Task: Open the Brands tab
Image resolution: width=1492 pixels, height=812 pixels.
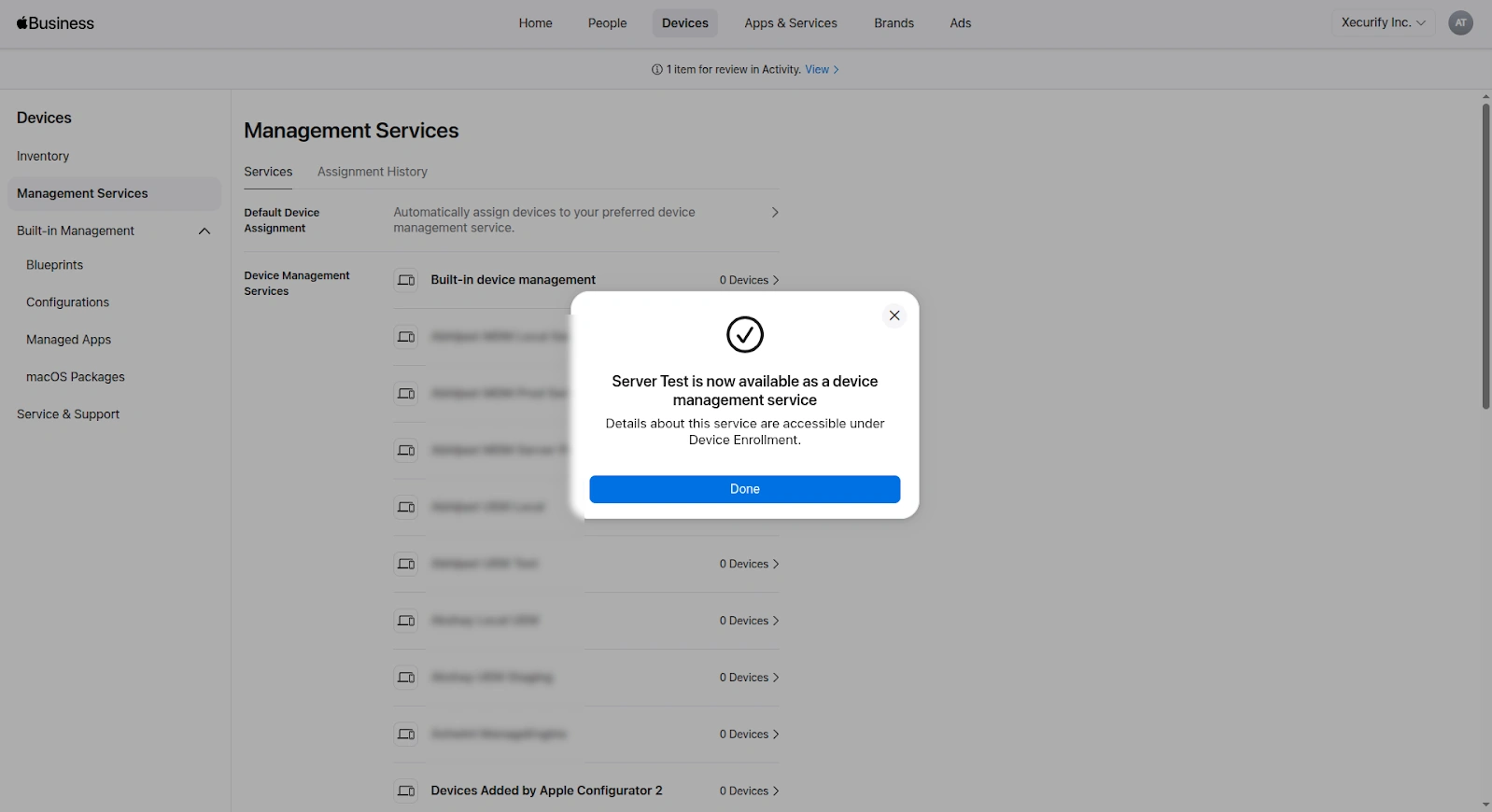Action: click(894, 23)
